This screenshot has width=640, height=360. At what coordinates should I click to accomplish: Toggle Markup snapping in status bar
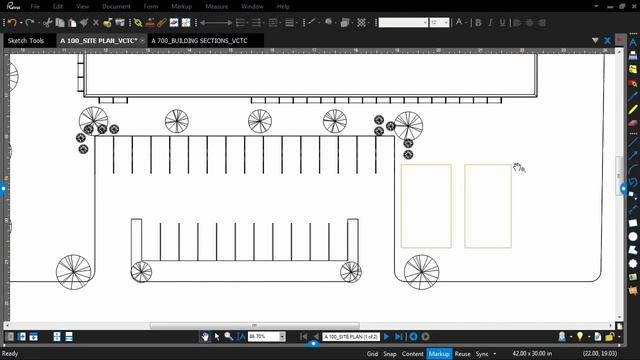(439, 354)
